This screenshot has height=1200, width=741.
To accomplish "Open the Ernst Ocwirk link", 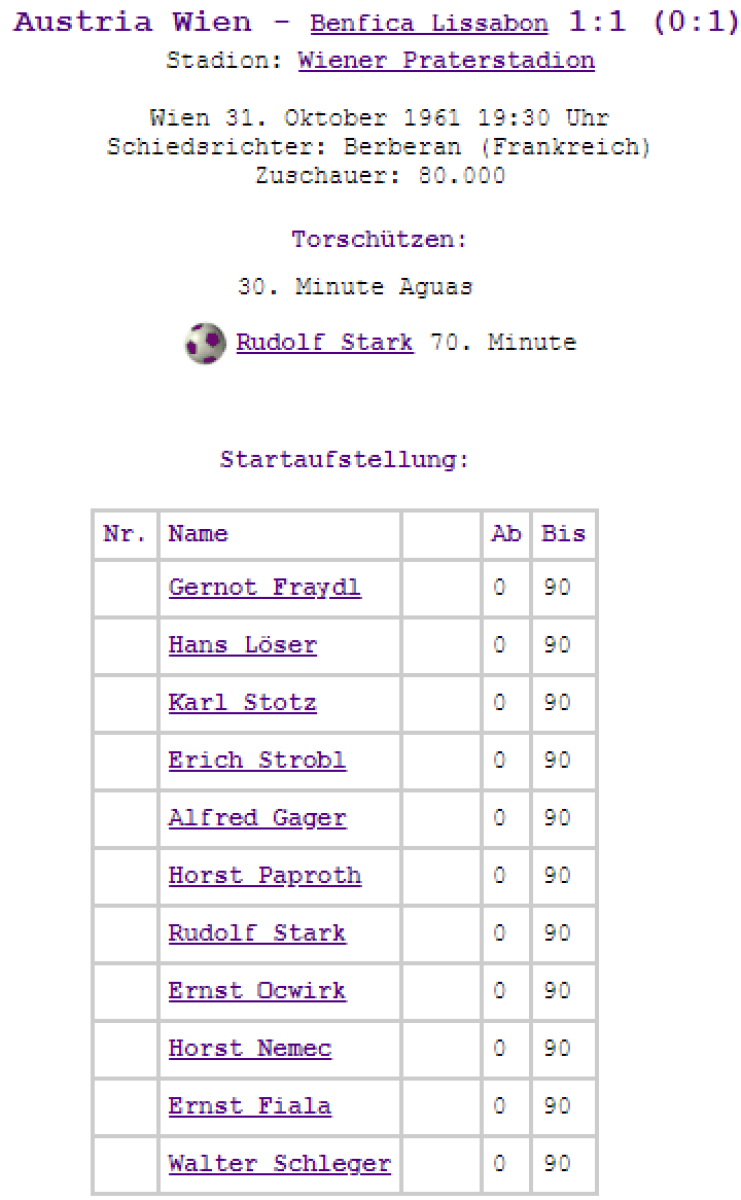I will coord(257,991).
